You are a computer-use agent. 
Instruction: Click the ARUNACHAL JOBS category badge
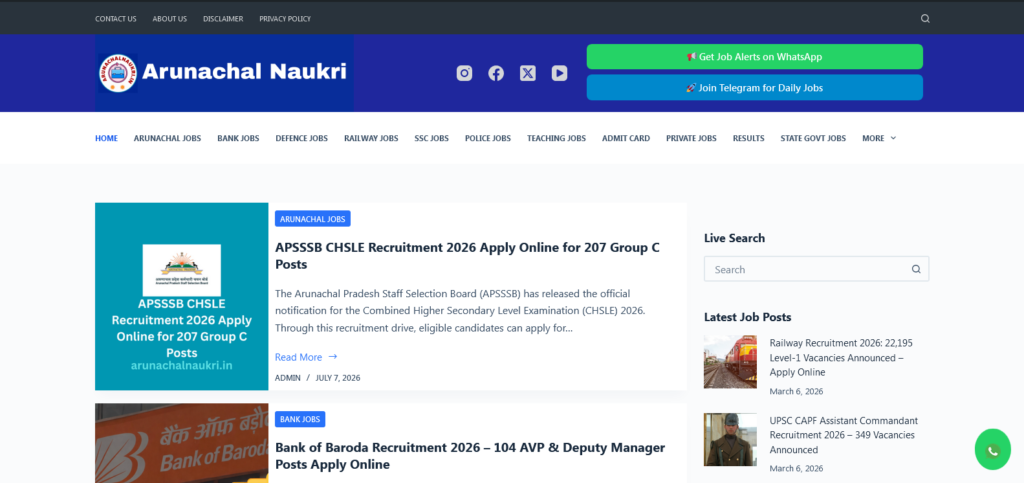point(313,219)
